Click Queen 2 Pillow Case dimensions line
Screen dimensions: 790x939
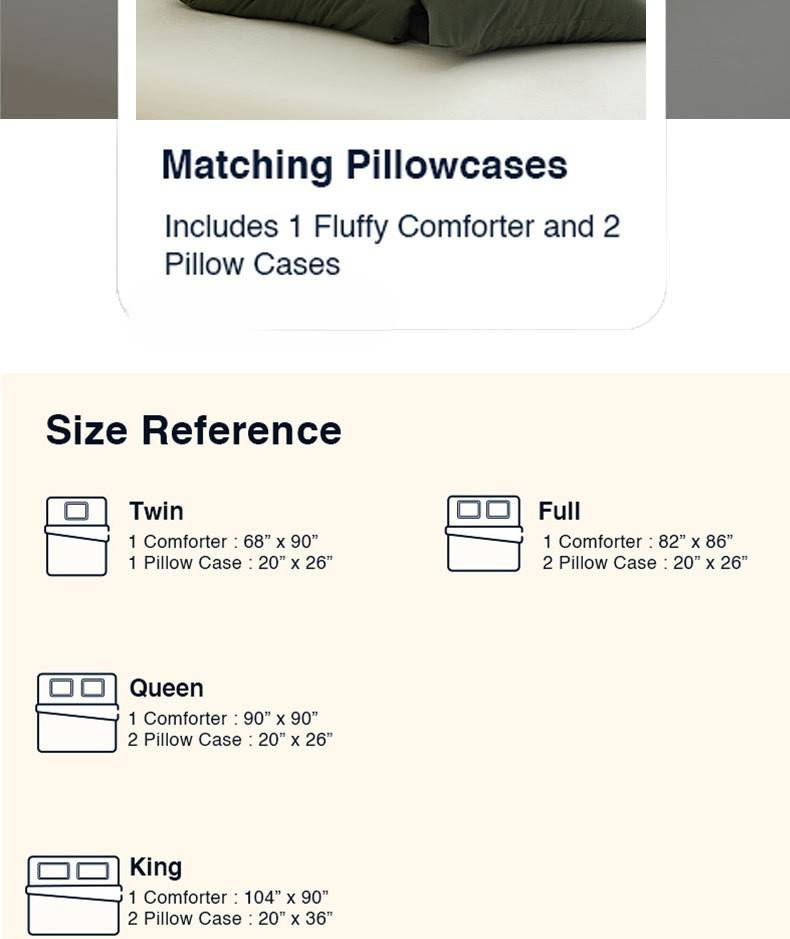[x=230, y=739]
